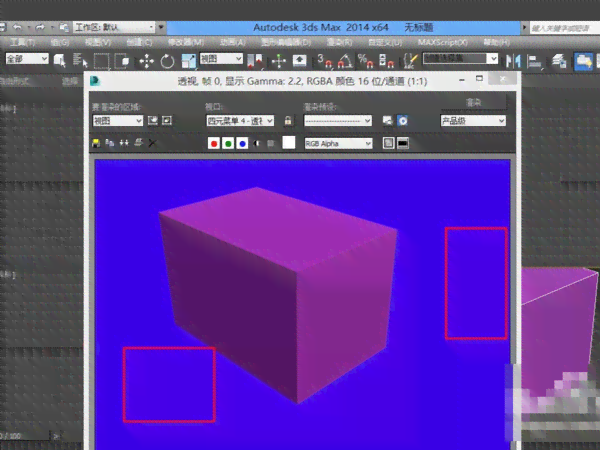Click the Edit Named Selection Sets icon

pos(409,61)
